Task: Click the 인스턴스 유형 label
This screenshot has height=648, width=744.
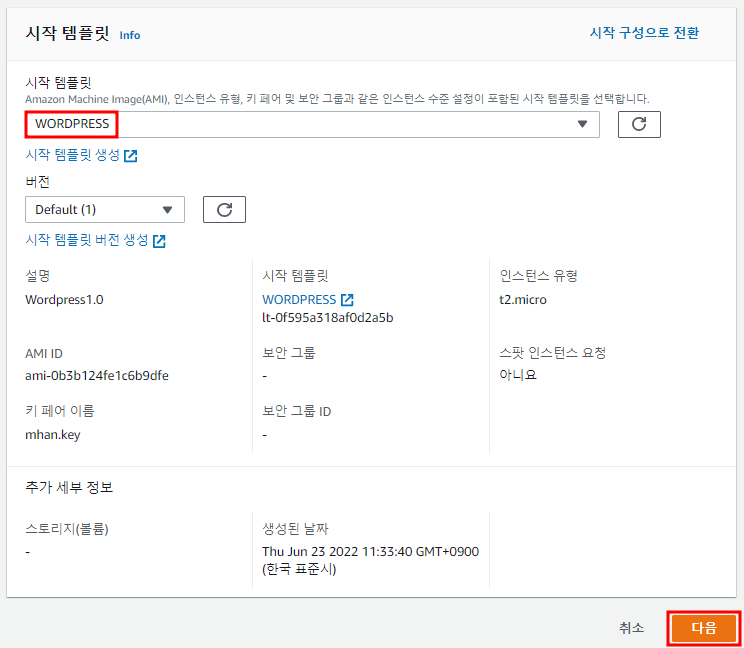Action: (x=538, y=276)
